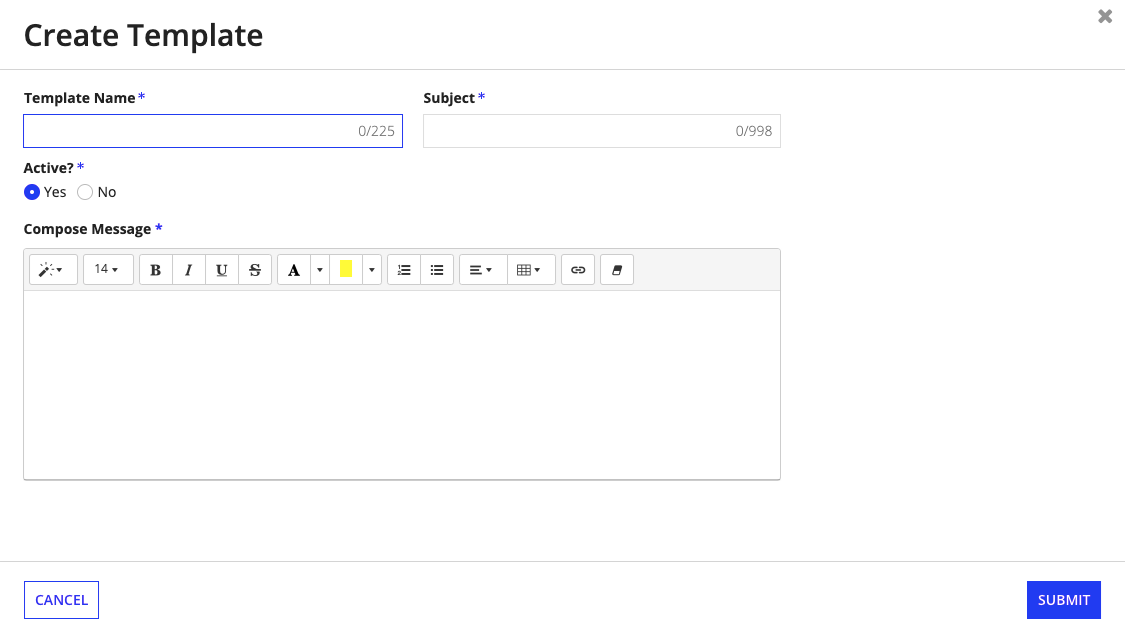Click inside the Compose Message editor
The height and width of the screenshot is (638, 1125).
pyautogui.click(x=402, y=385)
